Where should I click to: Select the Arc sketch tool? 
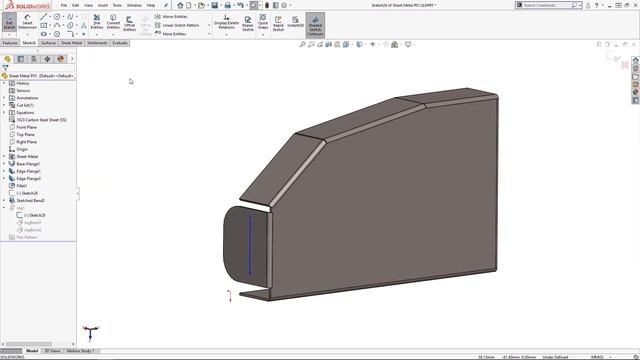(57, 25)
